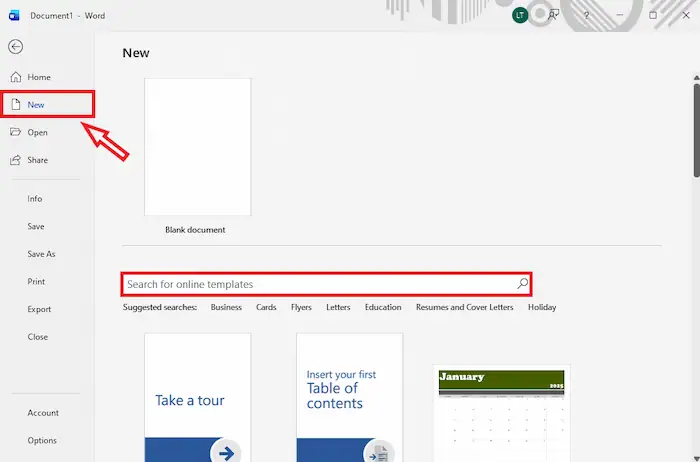Maximize the Word window
The height and width of the screenshot is (462, 700).
point(653,15)
